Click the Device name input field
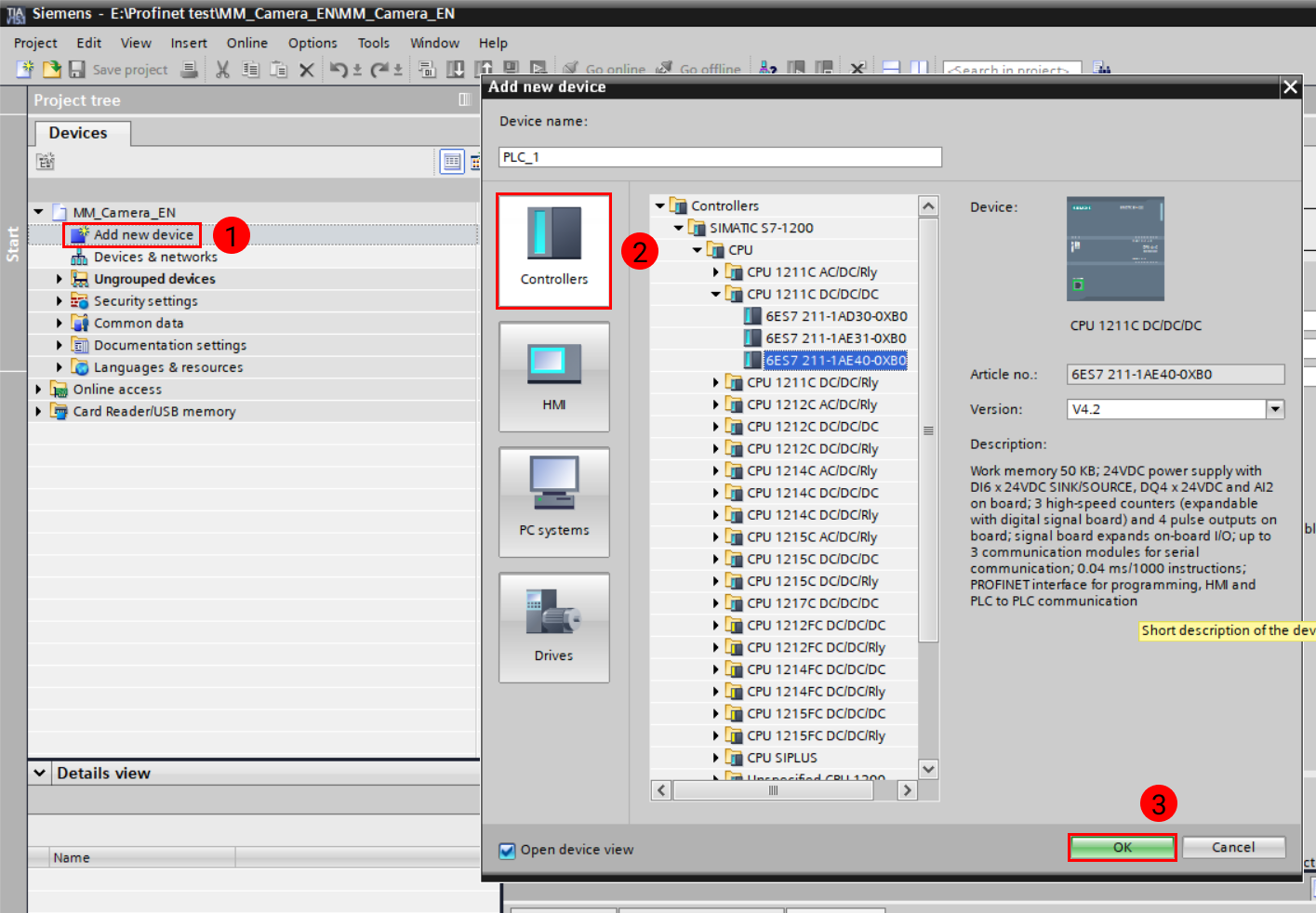This screenshot has width=1316, height=913. pos(720,157)
